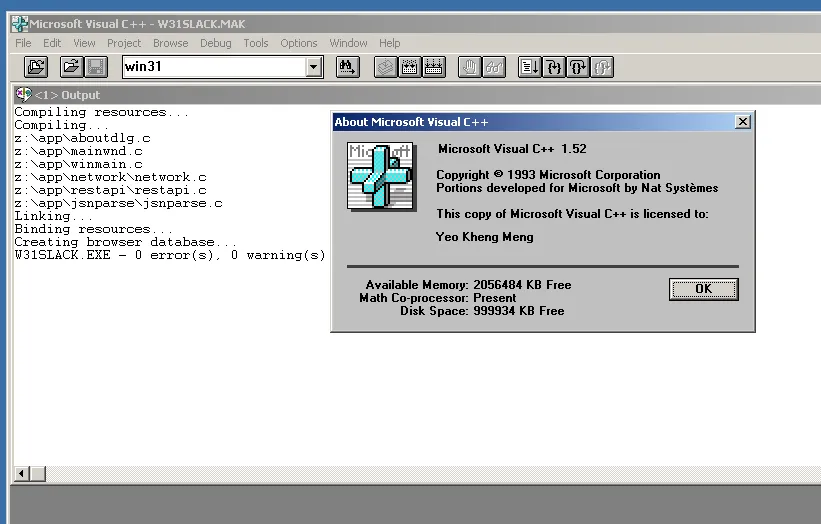Click the Disk Space value 999934 KB Free
Image resolution: width=821 pixels, height=524 pixels.
pos(518,311)
